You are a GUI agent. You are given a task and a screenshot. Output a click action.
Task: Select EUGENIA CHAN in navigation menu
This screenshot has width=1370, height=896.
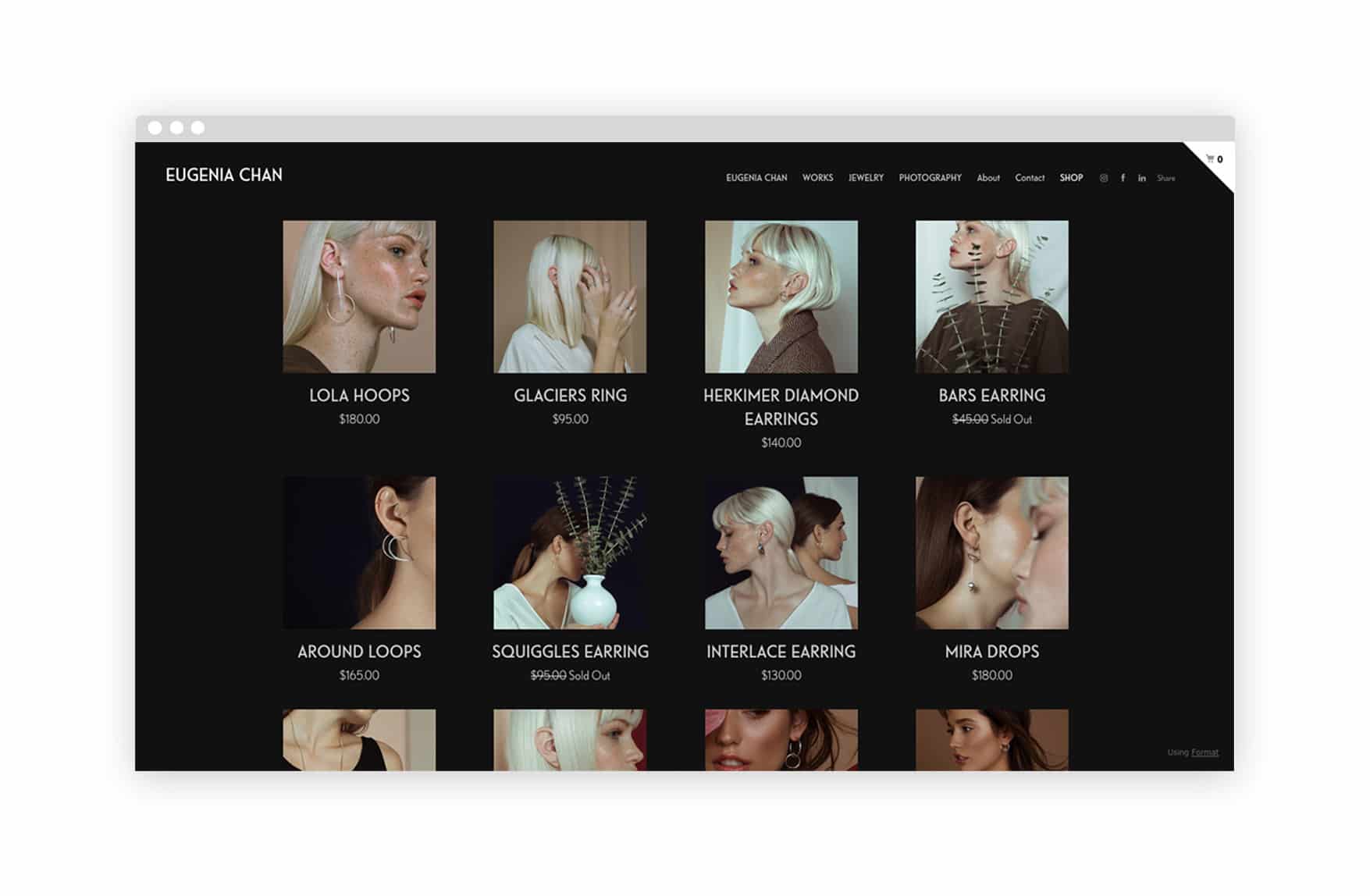(x=756, y=178)
